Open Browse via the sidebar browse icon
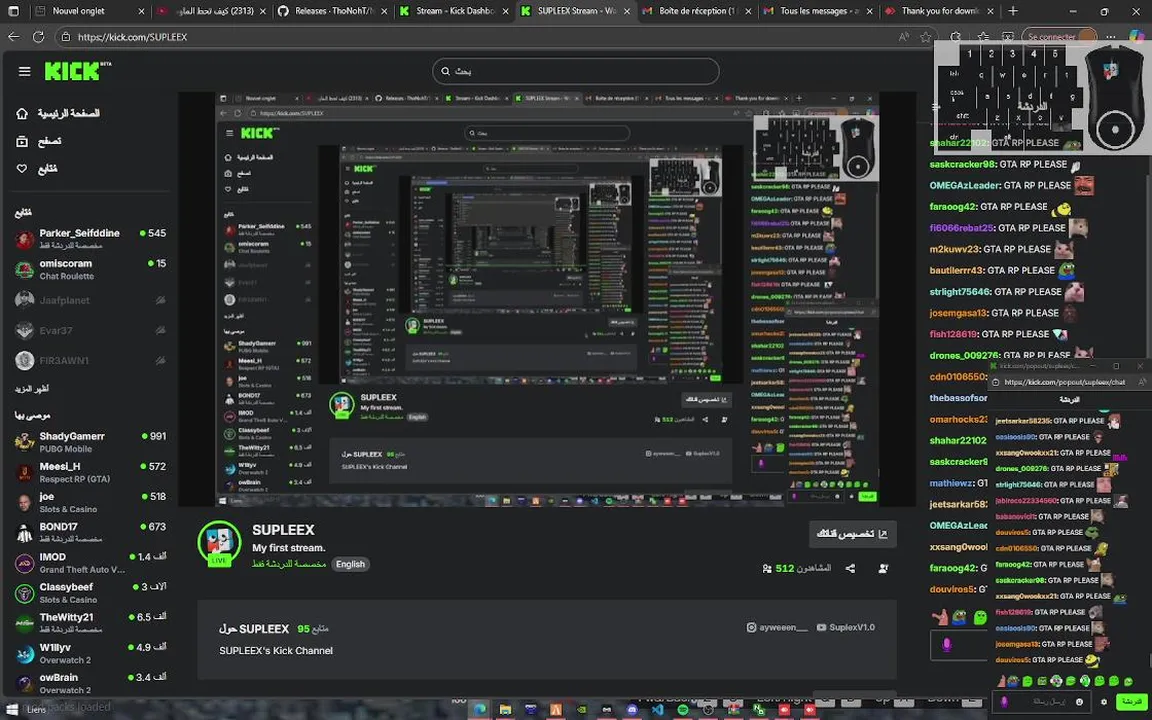Screen dimensions: 1152x720 click(x=22, y=141)
